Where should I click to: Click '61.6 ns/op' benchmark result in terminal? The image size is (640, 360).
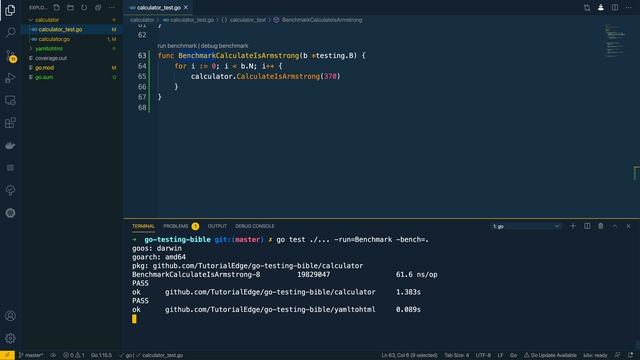point(416,274)
